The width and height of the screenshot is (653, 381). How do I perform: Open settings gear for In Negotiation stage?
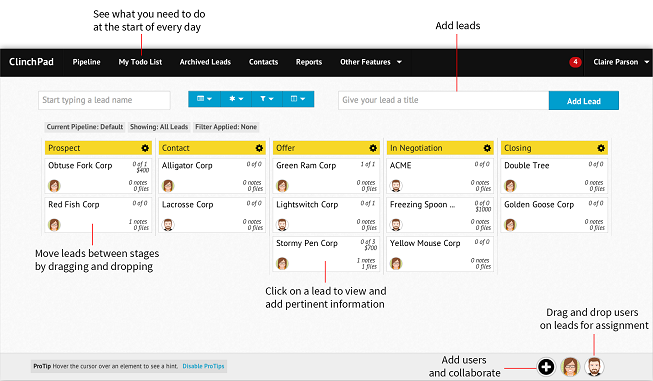coord(487,148)
